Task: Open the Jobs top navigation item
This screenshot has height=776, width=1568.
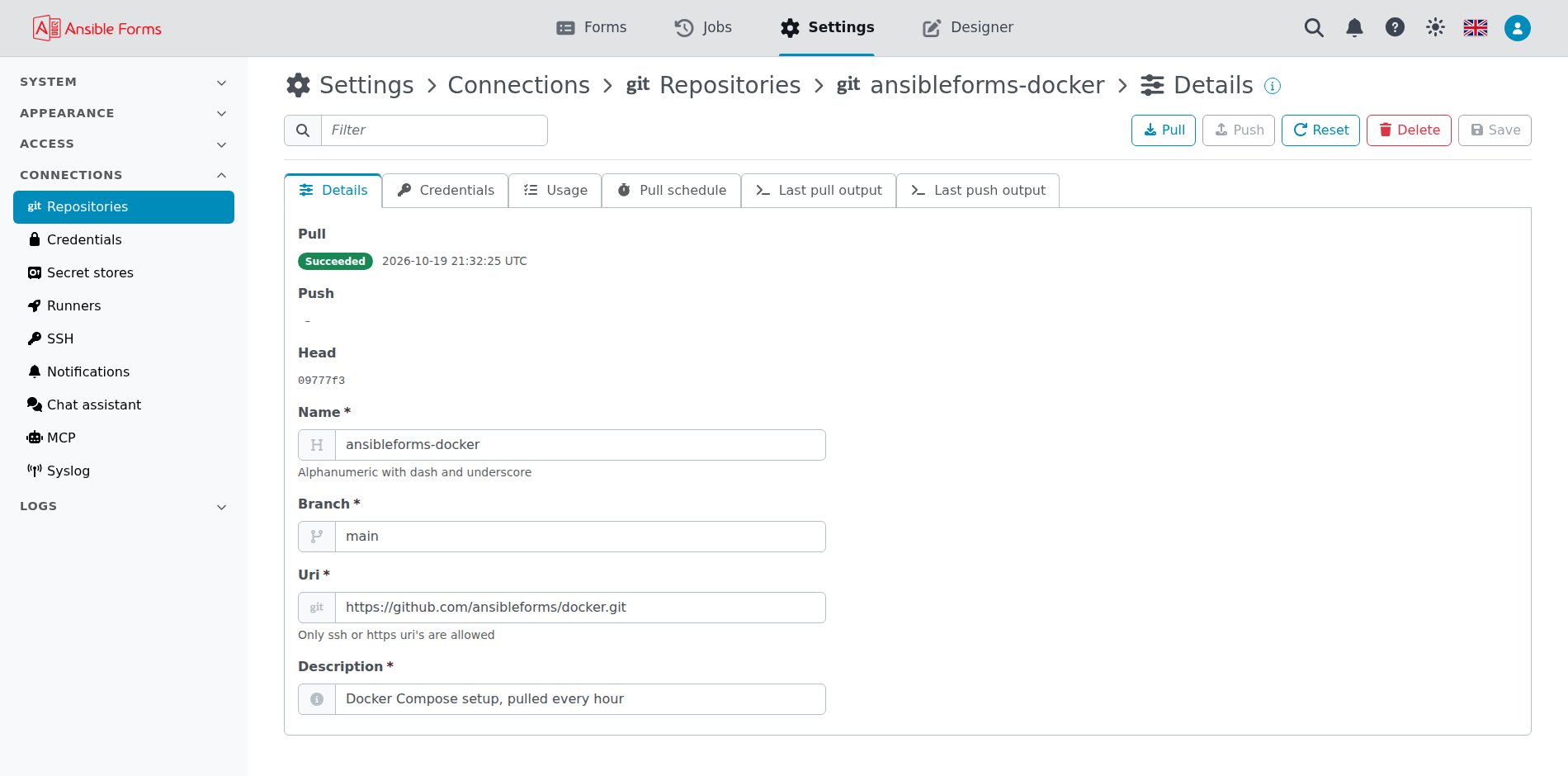Action: (703, 27)
